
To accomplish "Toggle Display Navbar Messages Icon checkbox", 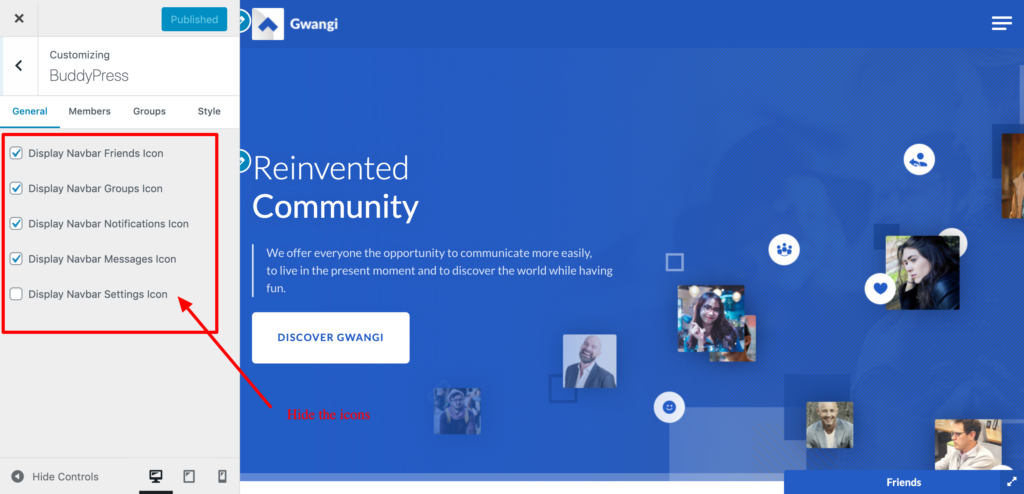I will 16,259.
